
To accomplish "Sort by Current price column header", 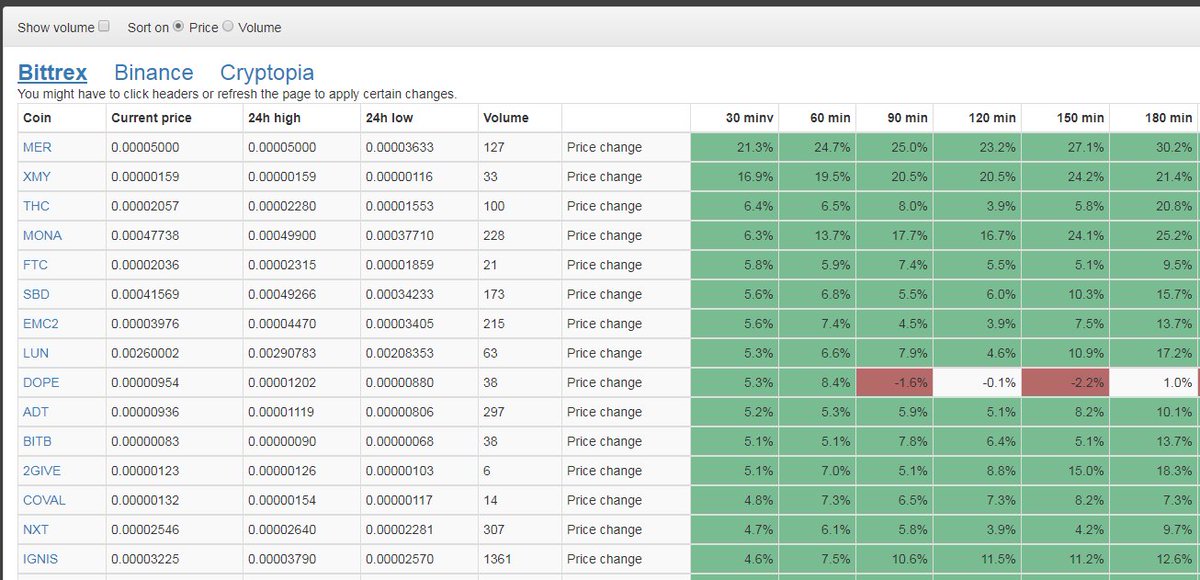I will tap(174, 118).
